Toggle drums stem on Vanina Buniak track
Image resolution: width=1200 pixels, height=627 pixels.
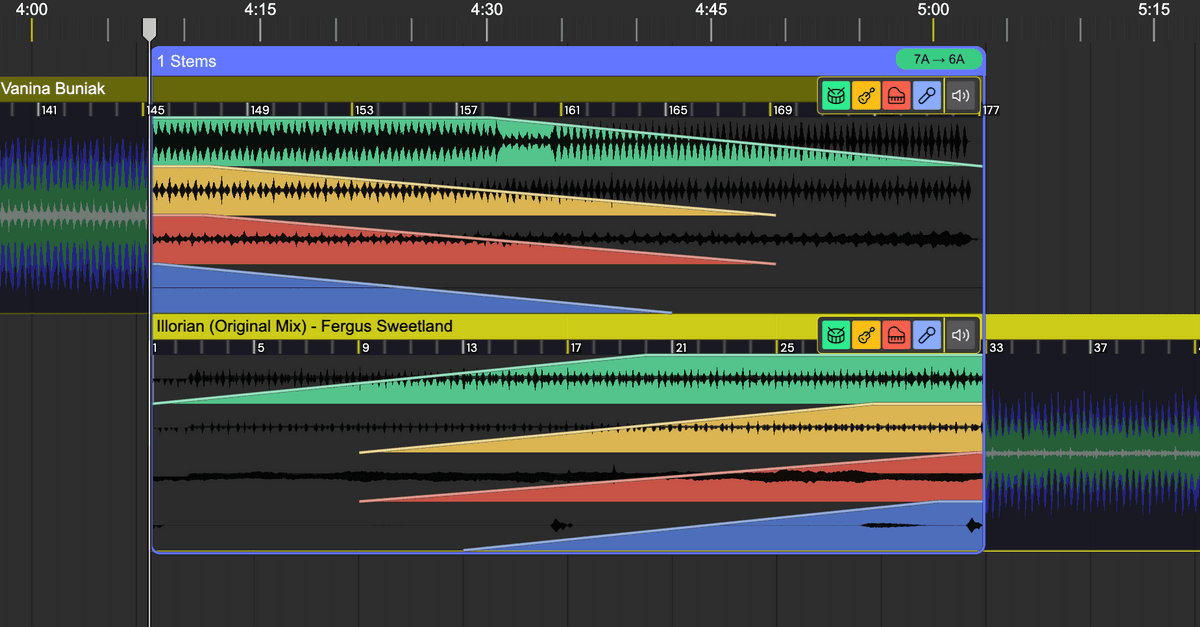835,96
